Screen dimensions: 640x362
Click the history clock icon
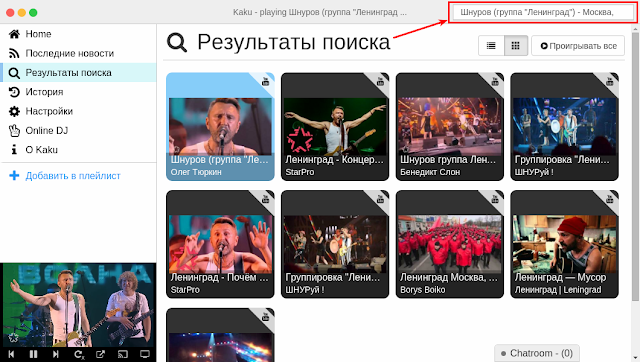tap(14, 92)
